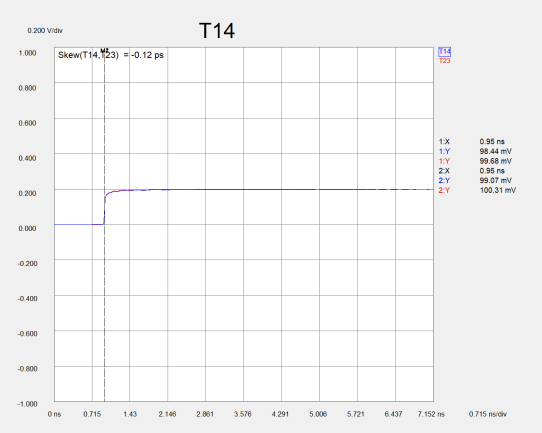Image resolution: width=542 pixels, height=433 pixels.
Task: Select the red T23 trace legend label
Action: click(445, 61)
